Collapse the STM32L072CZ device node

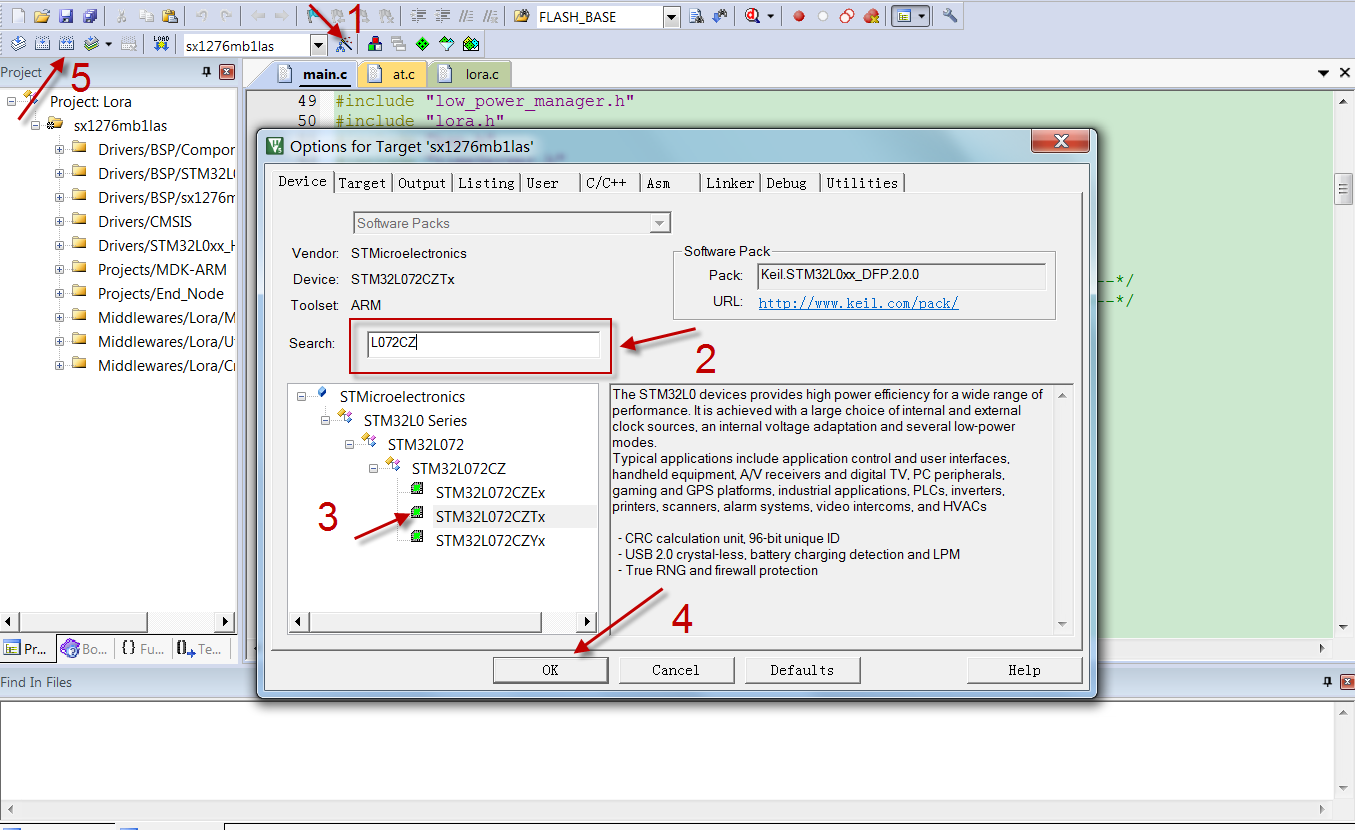pyautogui.click(x=373, y=468)
